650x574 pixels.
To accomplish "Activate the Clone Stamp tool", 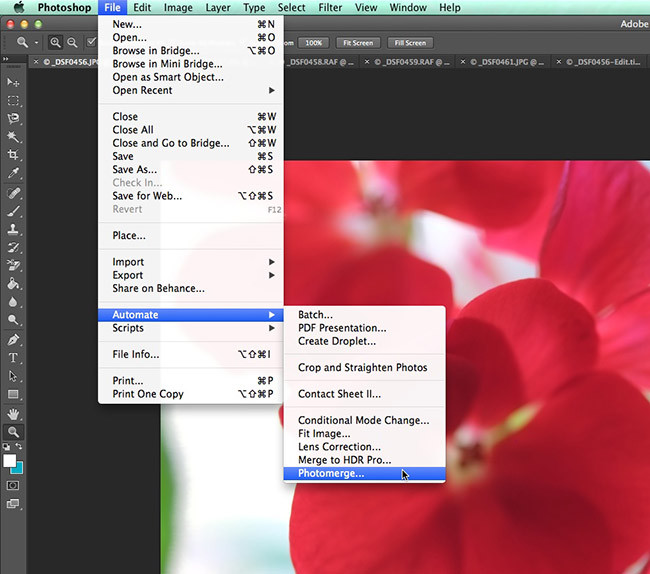I will click(x=14, y=229).
